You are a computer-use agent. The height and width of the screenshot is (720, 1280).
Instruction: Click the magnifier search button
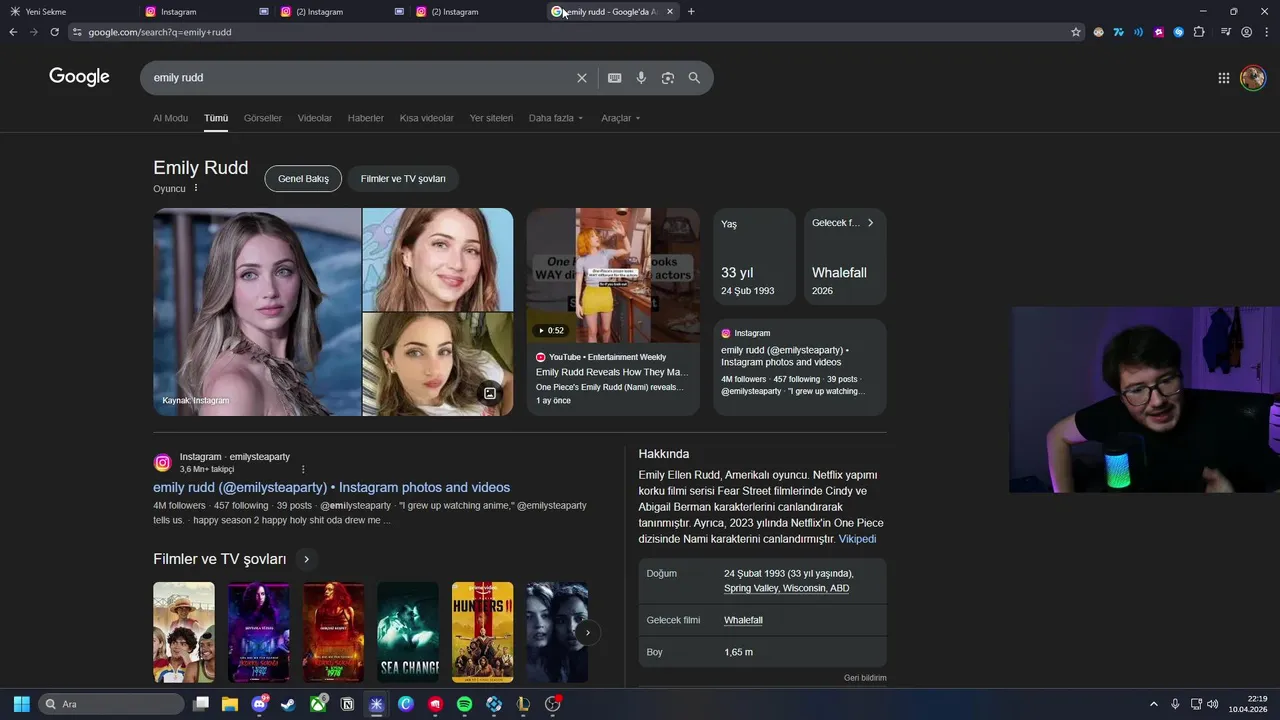click(694, 78)
